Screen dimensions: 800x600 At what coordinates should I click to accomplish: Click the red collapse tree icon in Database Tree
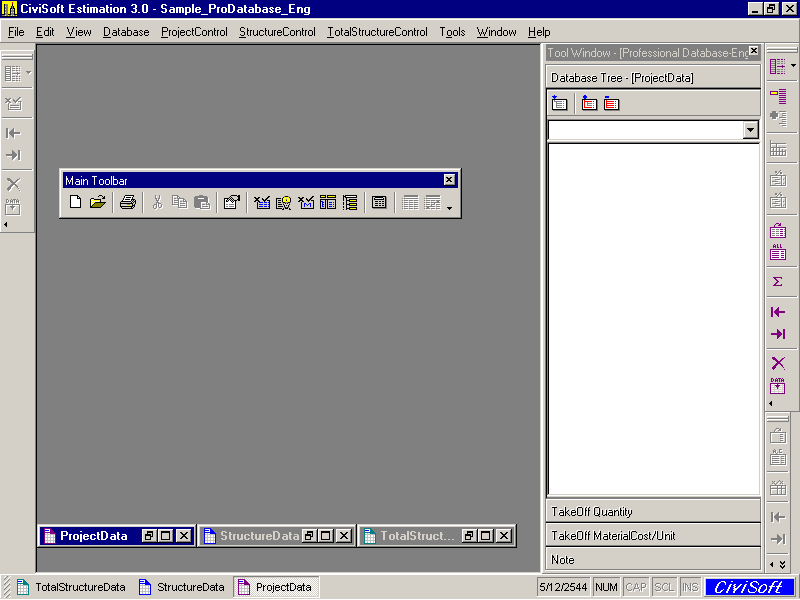611,103
